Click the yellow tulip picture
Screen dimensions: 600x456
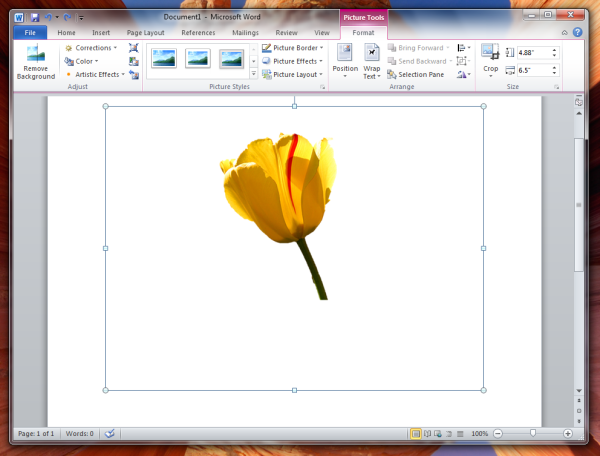pos(294,248)
